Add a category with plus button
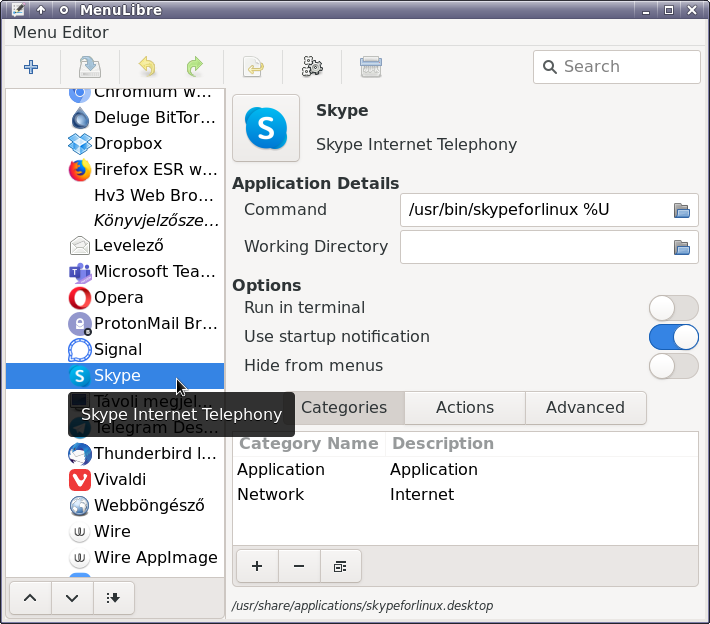This screenshot has width=710, height=624. click(257, 566)
